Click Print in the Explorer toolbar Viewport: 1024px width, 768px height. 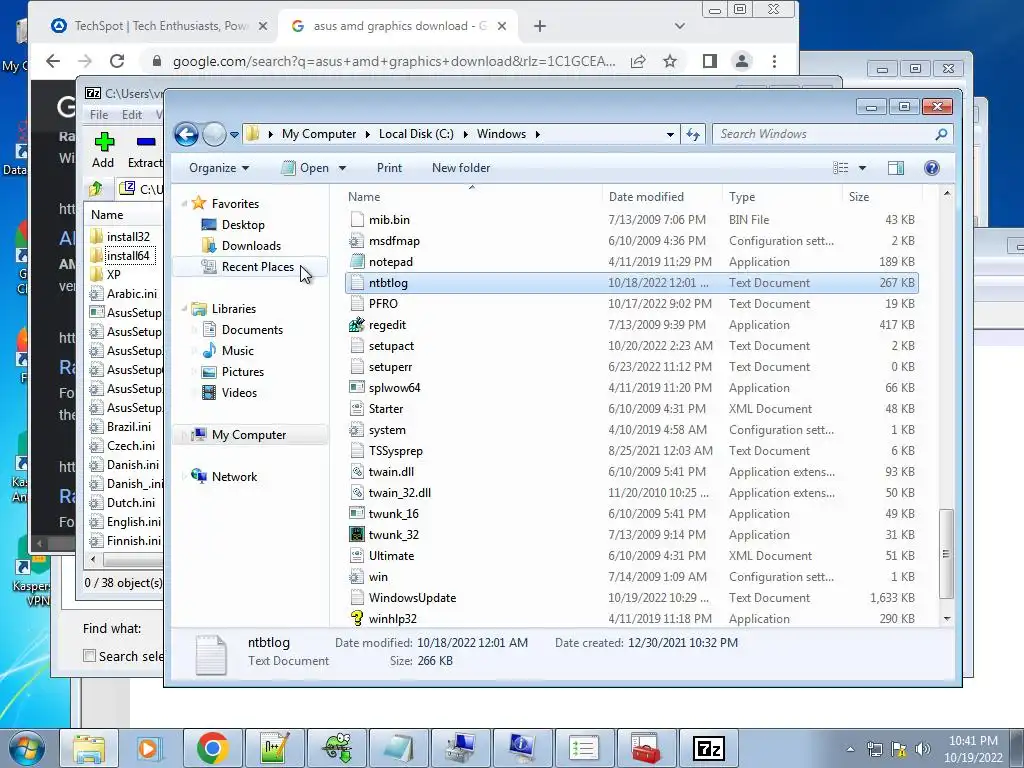point(389,168)
